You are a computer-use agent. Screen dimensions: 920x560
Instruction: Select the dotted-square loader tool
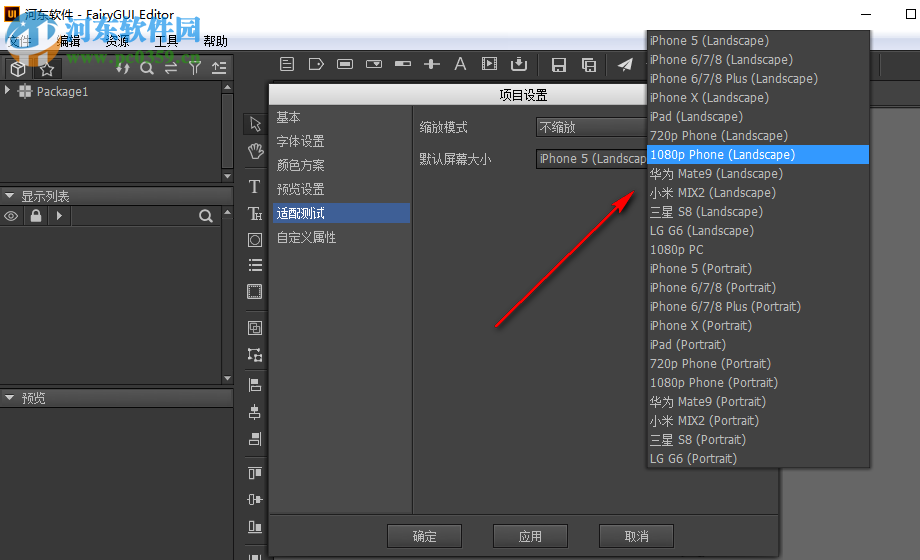255,291
